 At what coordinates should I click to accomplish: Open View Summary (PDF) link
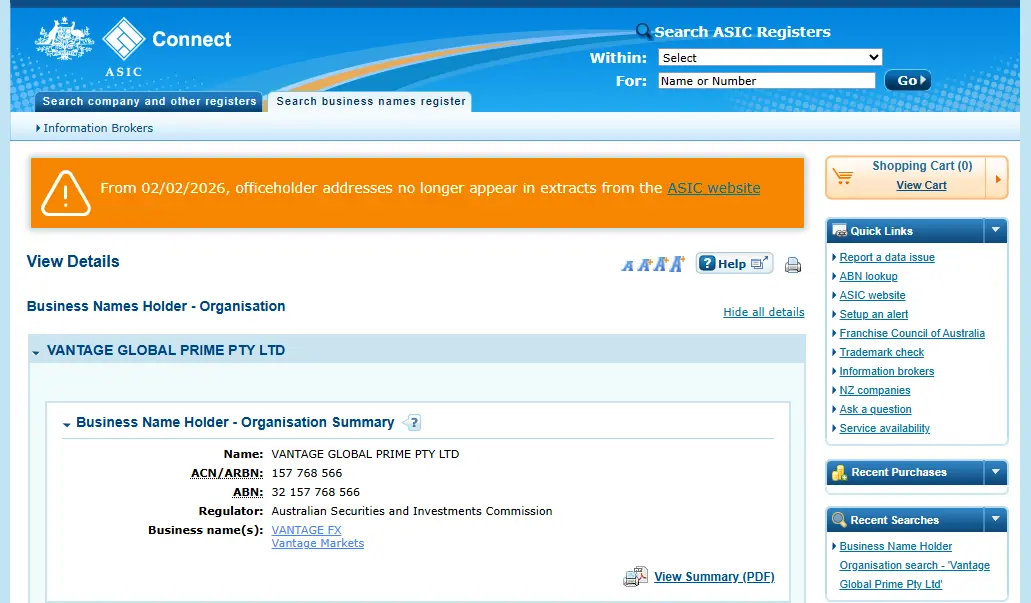714,577
